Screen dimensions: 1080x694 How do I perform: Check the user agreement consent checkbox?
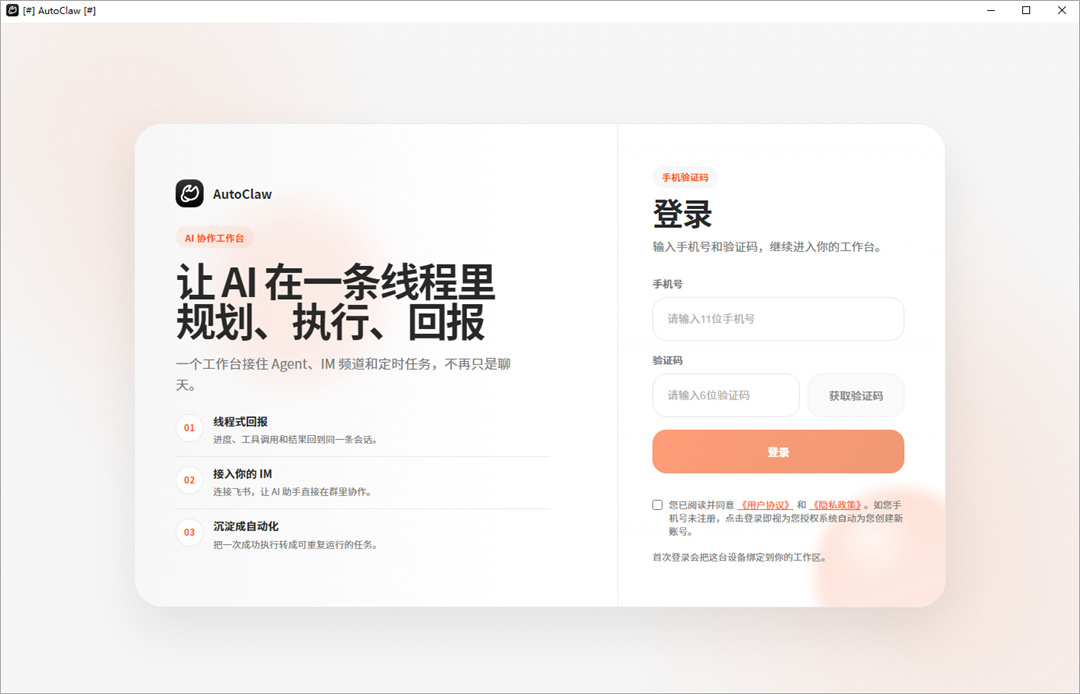click(x=657, y=505)
